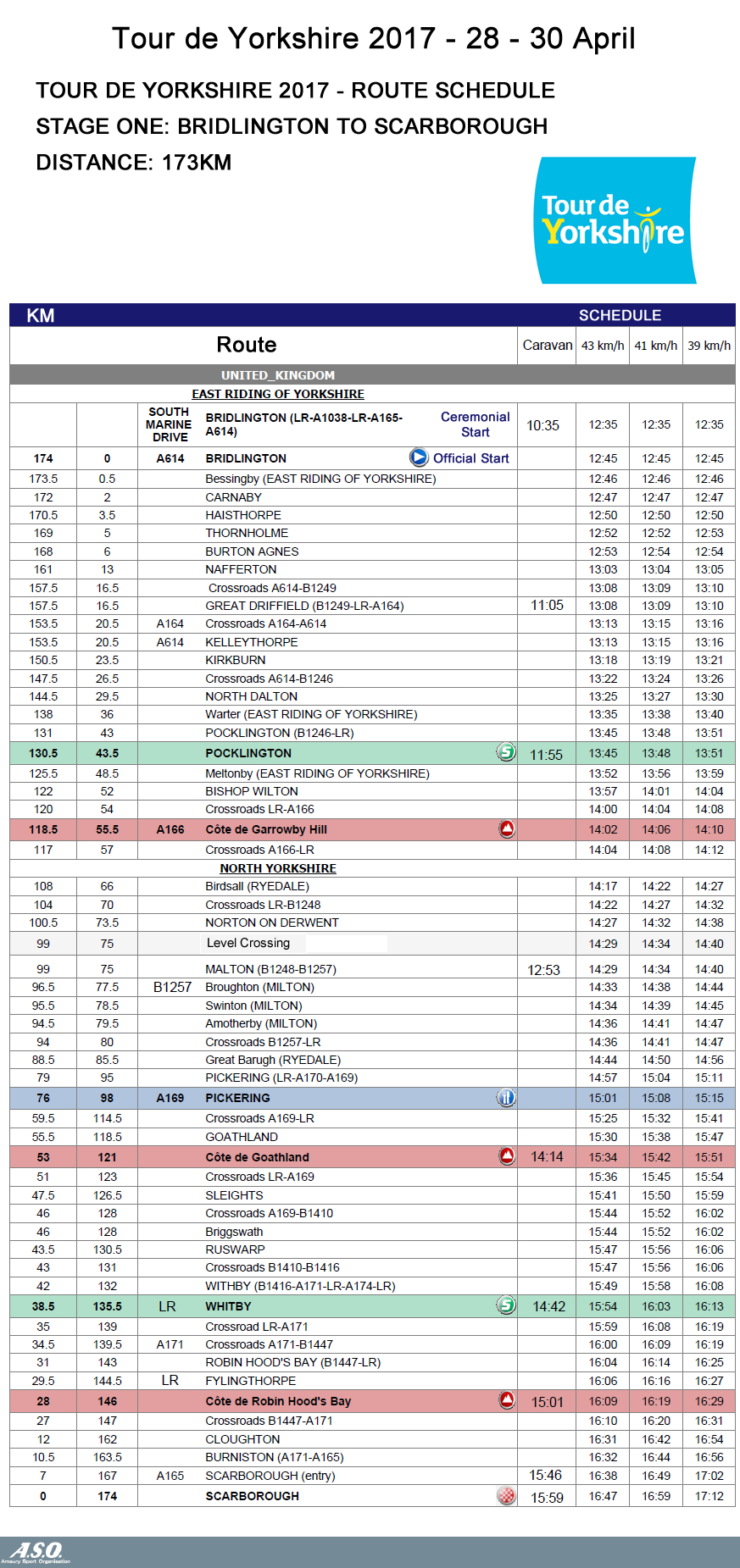
Task: Click the NORTH YORKSHIRE section heading
Action: point(278,868)
